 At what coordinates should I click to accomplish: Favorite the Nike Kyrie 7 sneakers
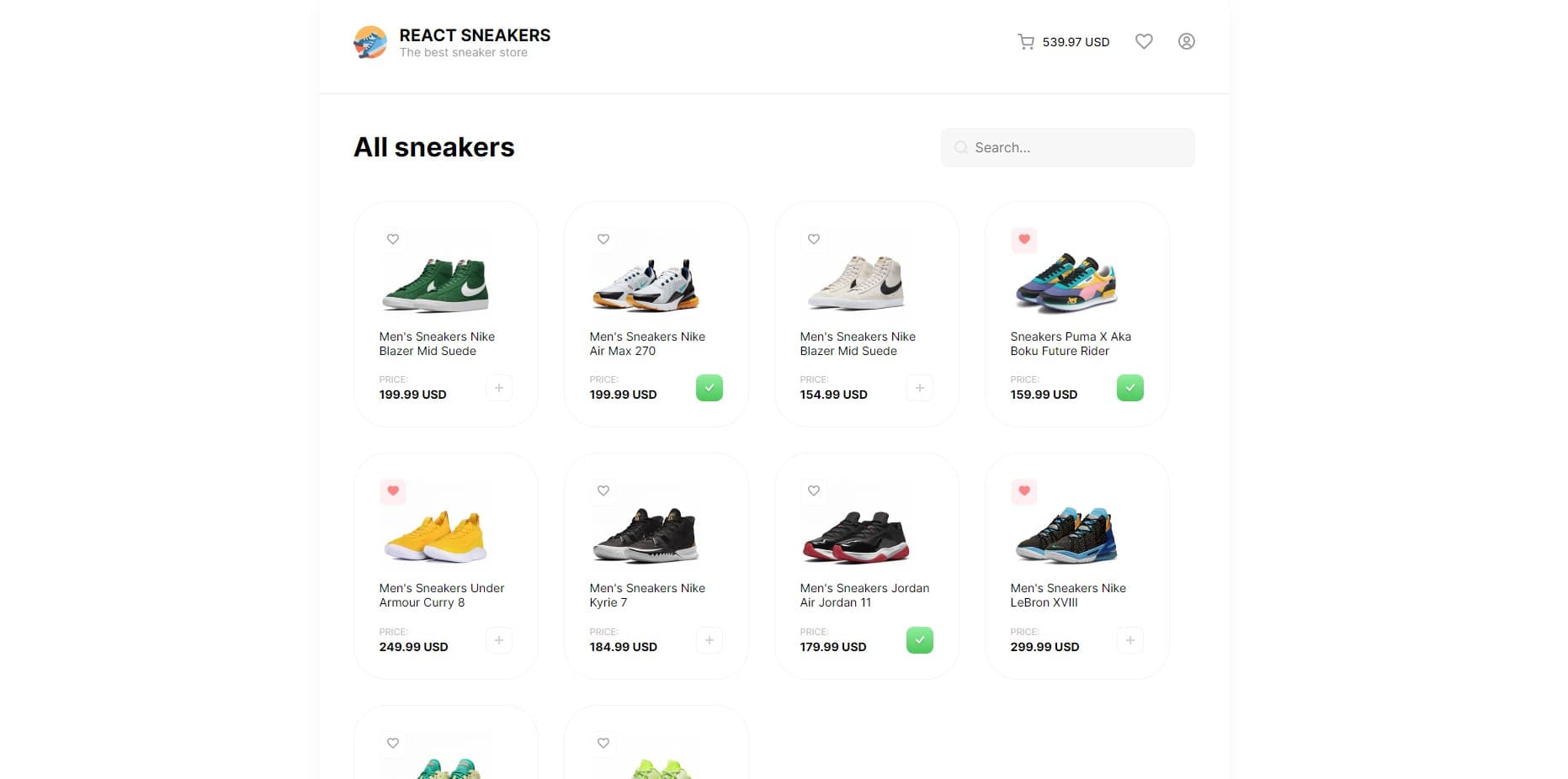(603, 491)
